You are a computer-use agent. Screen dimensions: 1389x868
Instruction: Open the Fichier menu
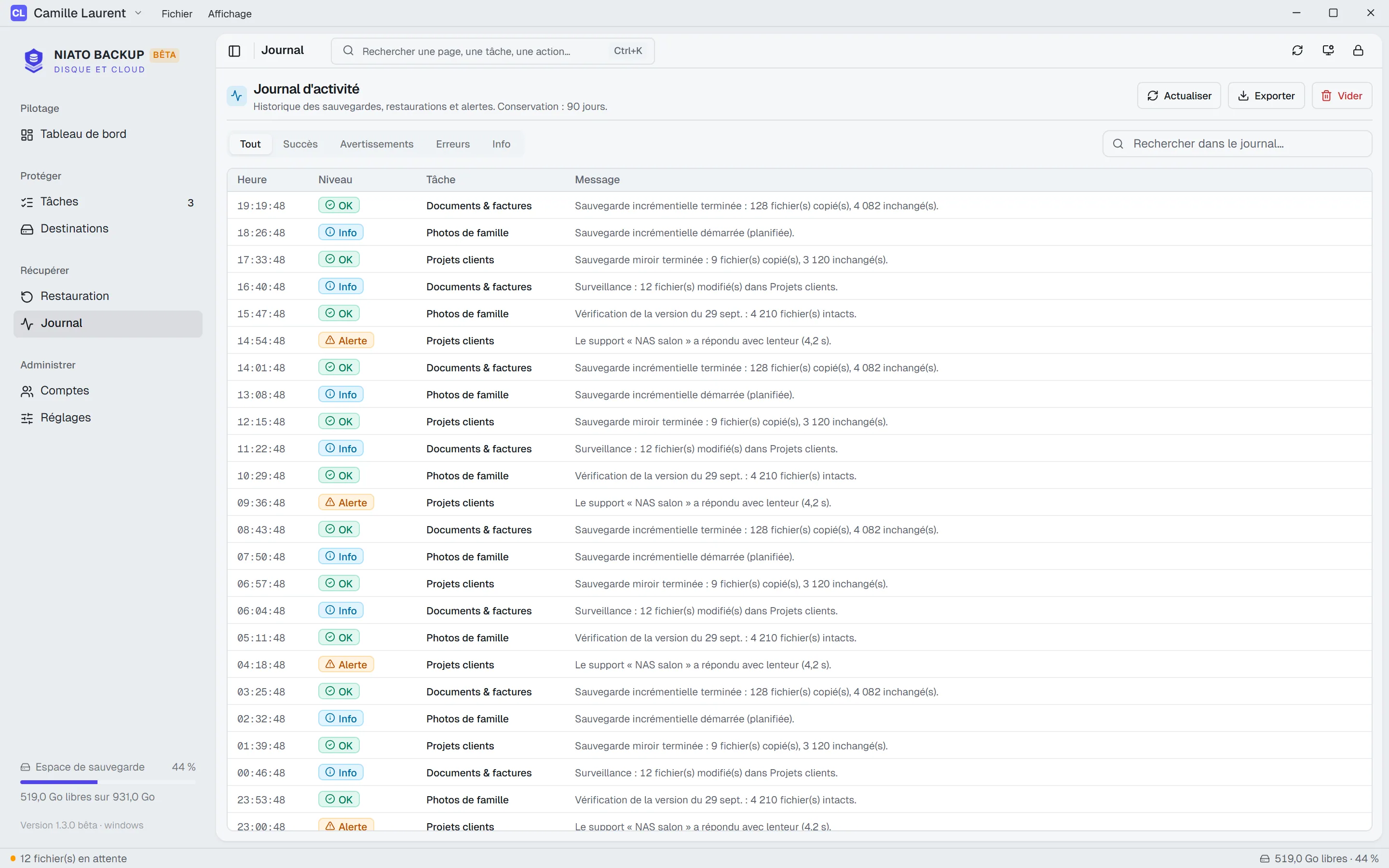click(177, 14)
